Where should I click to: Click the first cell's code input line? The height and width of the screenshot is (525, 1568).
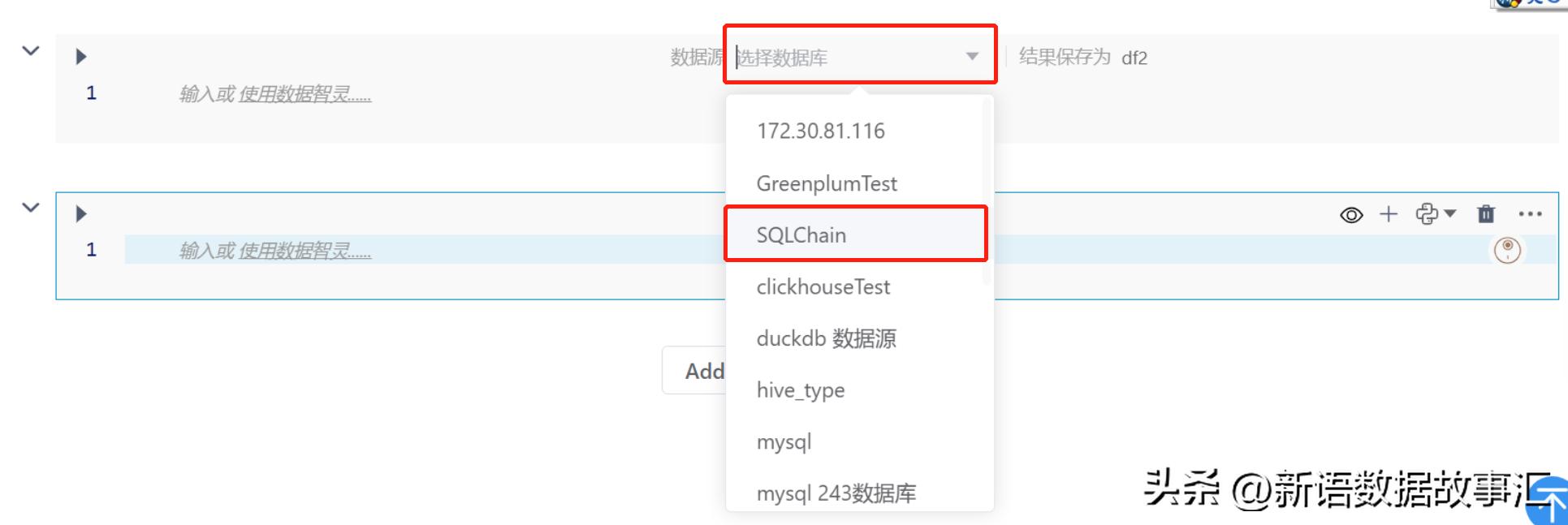(x=406, y=94)
